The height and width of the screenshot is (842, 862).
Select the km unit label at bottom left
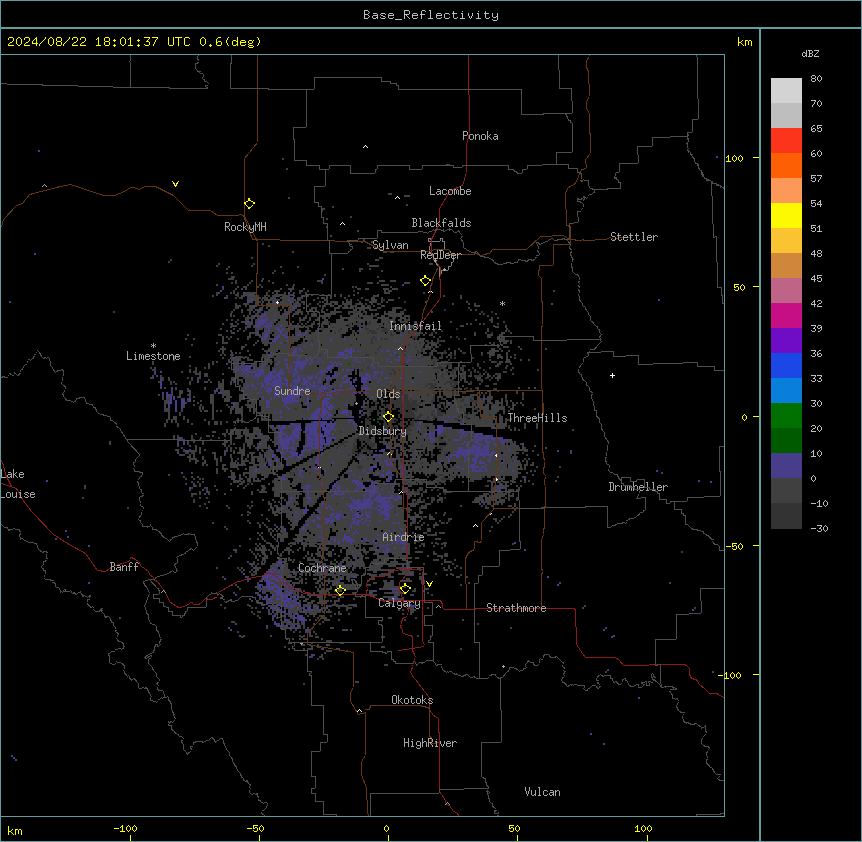point(15,831)
